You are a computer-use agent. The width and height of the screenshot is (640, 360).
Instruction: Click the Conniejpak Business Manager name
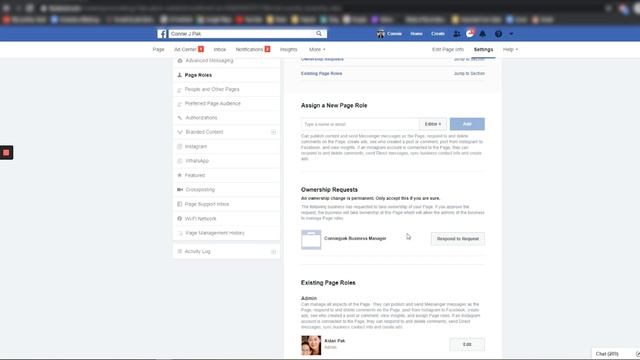tap(355, 238)
